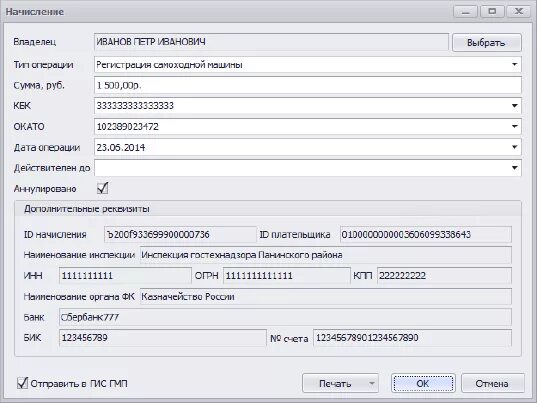
Task: Open the Действителен до dropdown arrow
Action: point(514,168)
